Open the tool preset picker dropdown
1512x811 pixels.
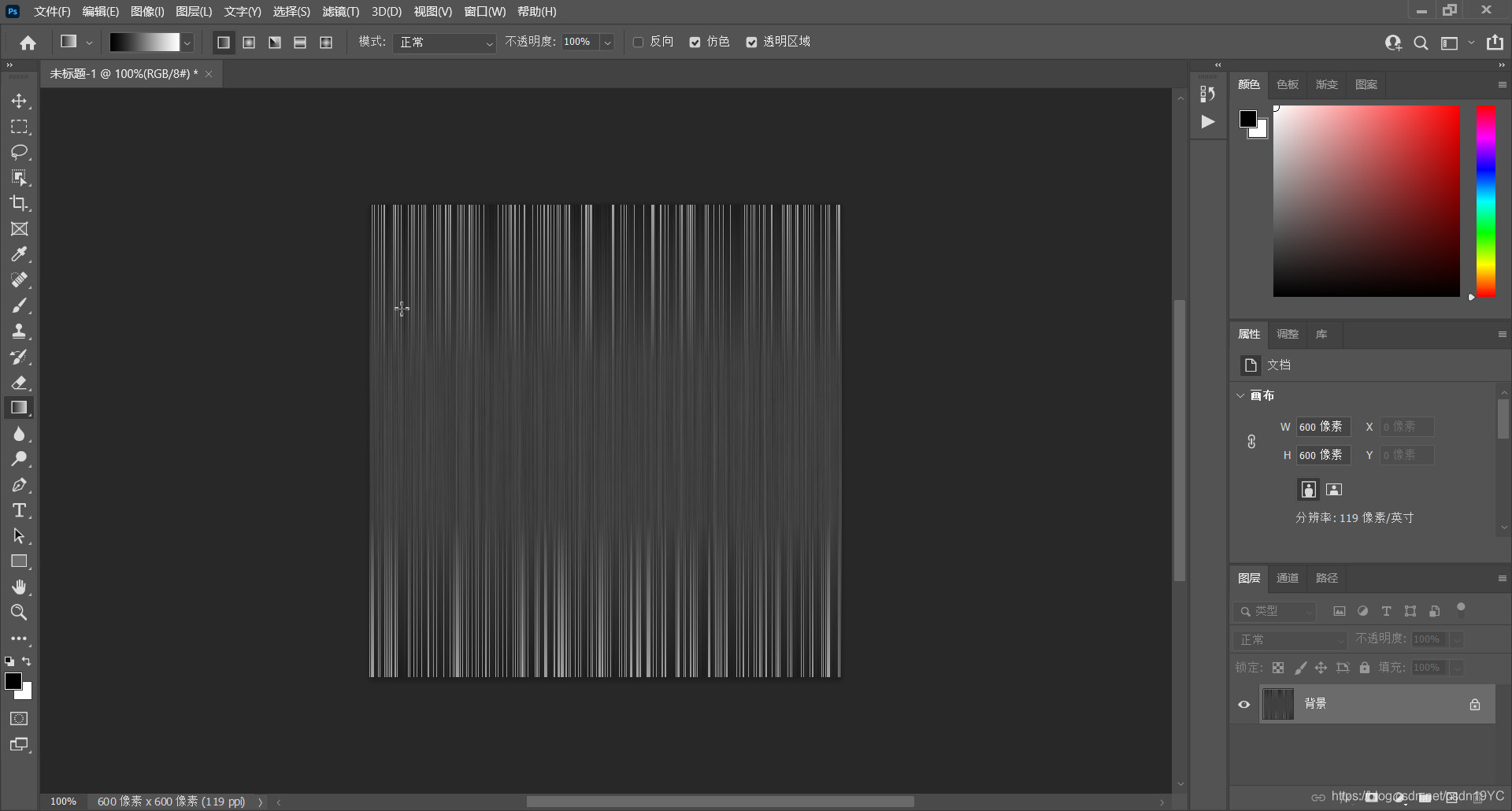click(89, 43)
